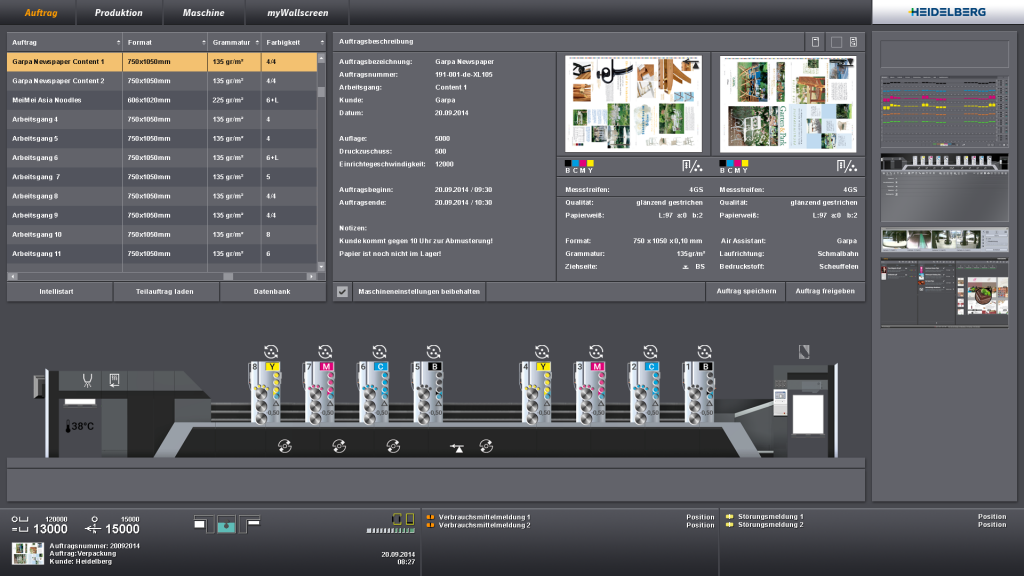The height and width of the screenshot is (576, 1024).
Task: Click the Auftrag freigeben button
Action: tap(825, 291)
